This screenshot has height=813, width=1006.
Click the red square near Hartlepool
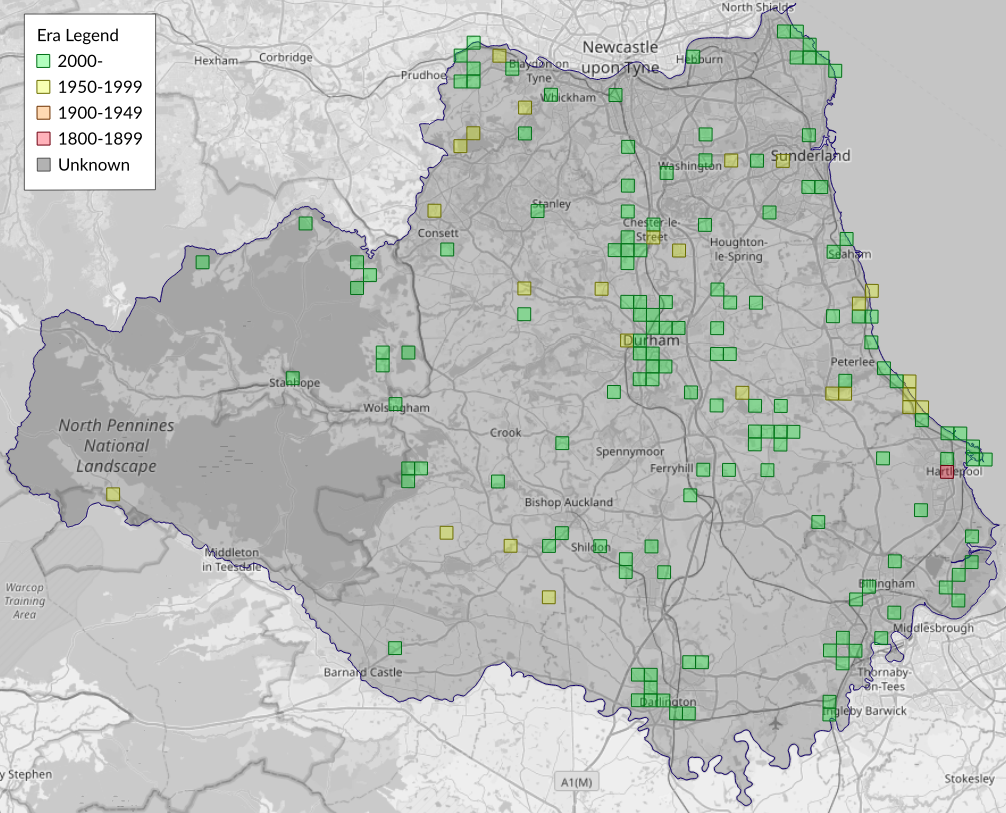coord(947,471)
